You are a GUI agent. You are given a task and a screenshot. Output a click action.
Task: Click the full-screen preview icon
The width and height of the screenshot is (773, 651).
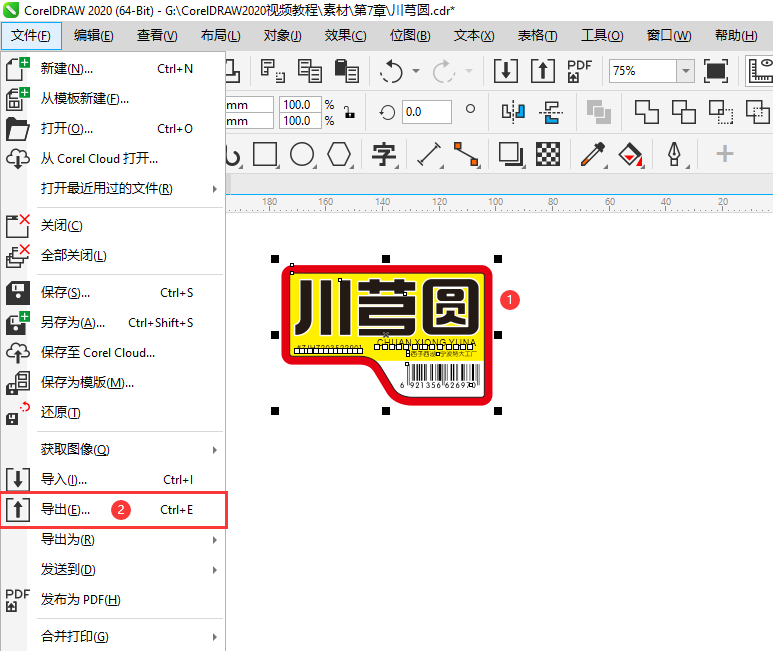(716, 70)
